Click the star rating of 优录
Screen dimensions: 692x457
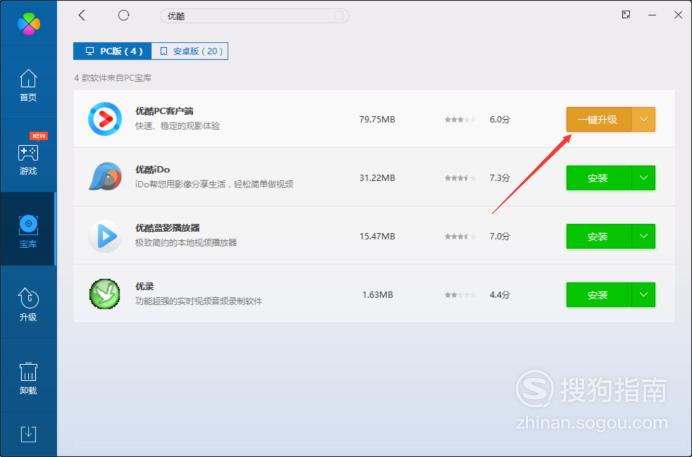pos(460,295)
